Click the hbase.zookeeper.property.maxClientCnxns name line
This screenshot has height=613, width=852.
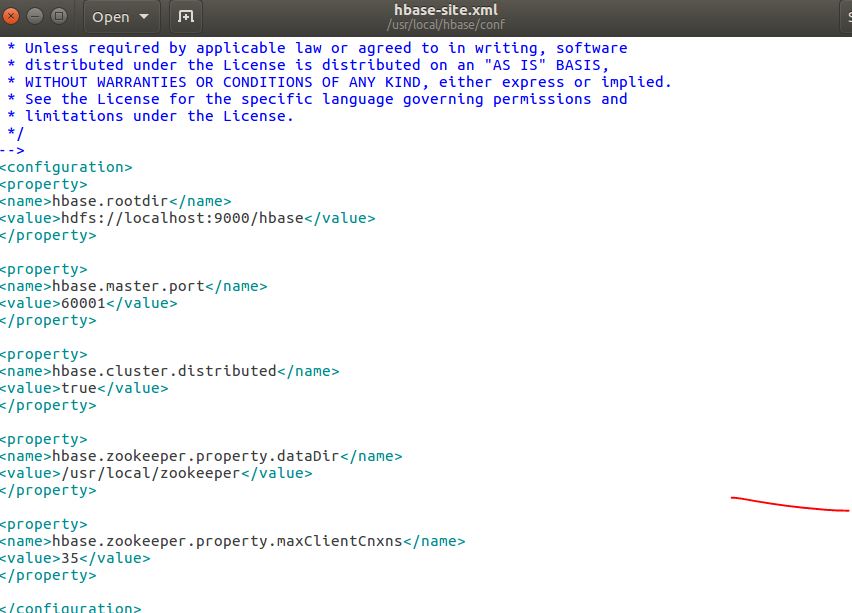tap(233, 541)
